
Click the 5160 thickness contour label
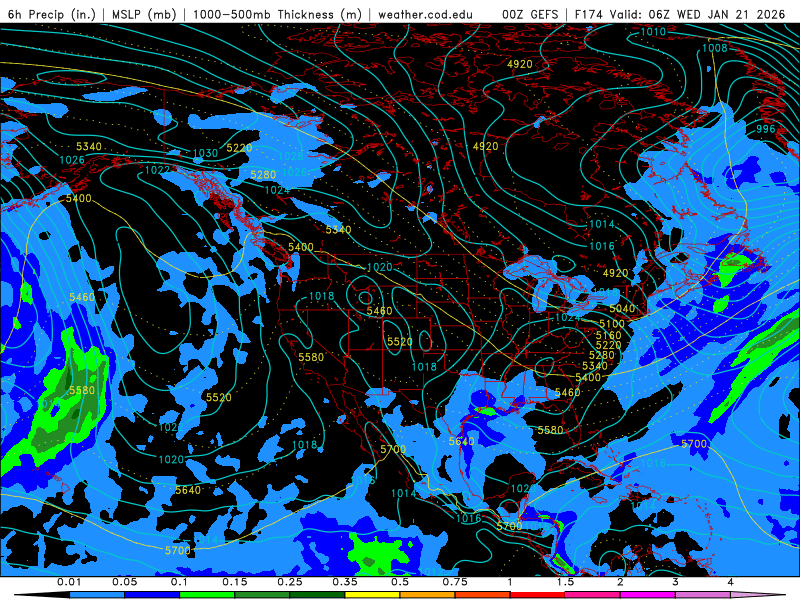point(609,335)
